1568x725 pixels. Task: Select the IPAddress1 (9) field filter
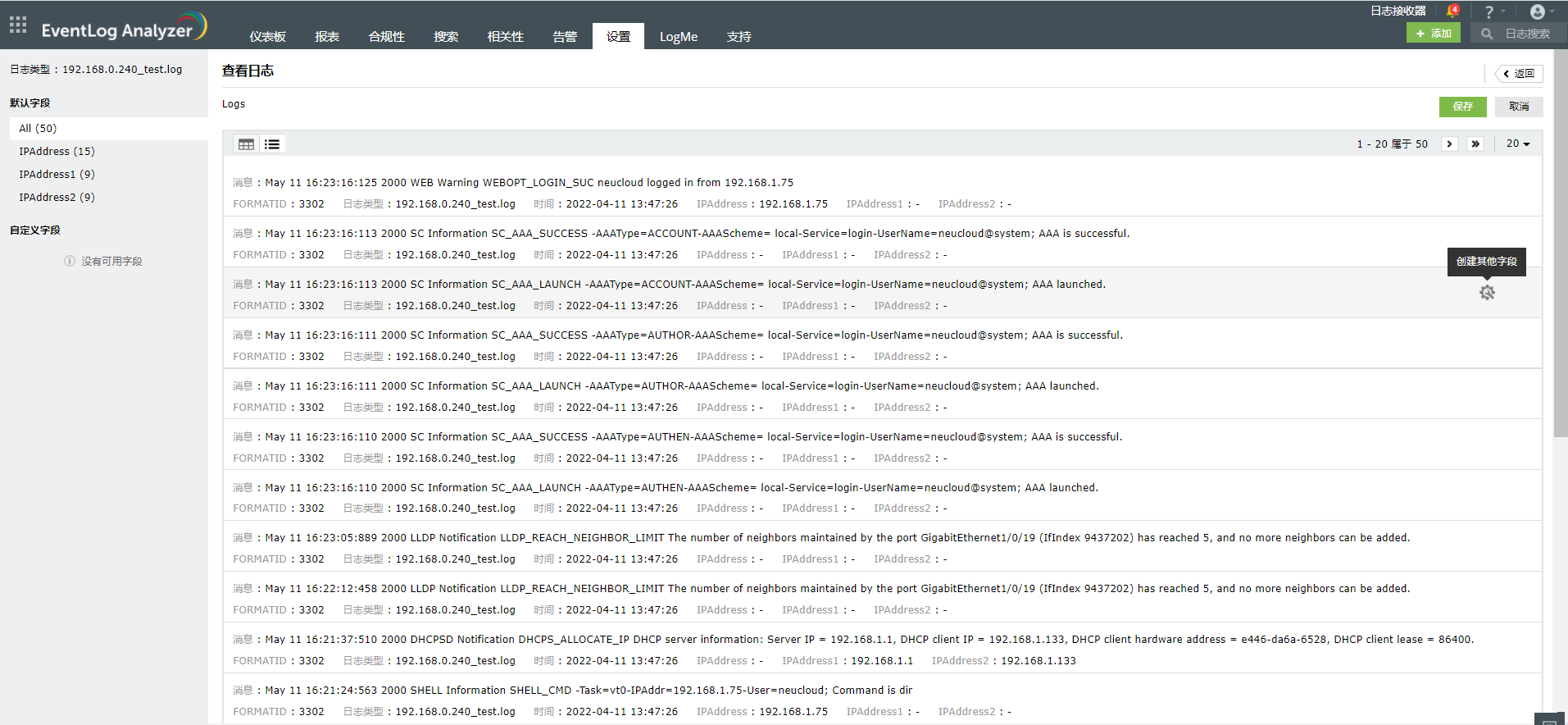pos(108,175)
